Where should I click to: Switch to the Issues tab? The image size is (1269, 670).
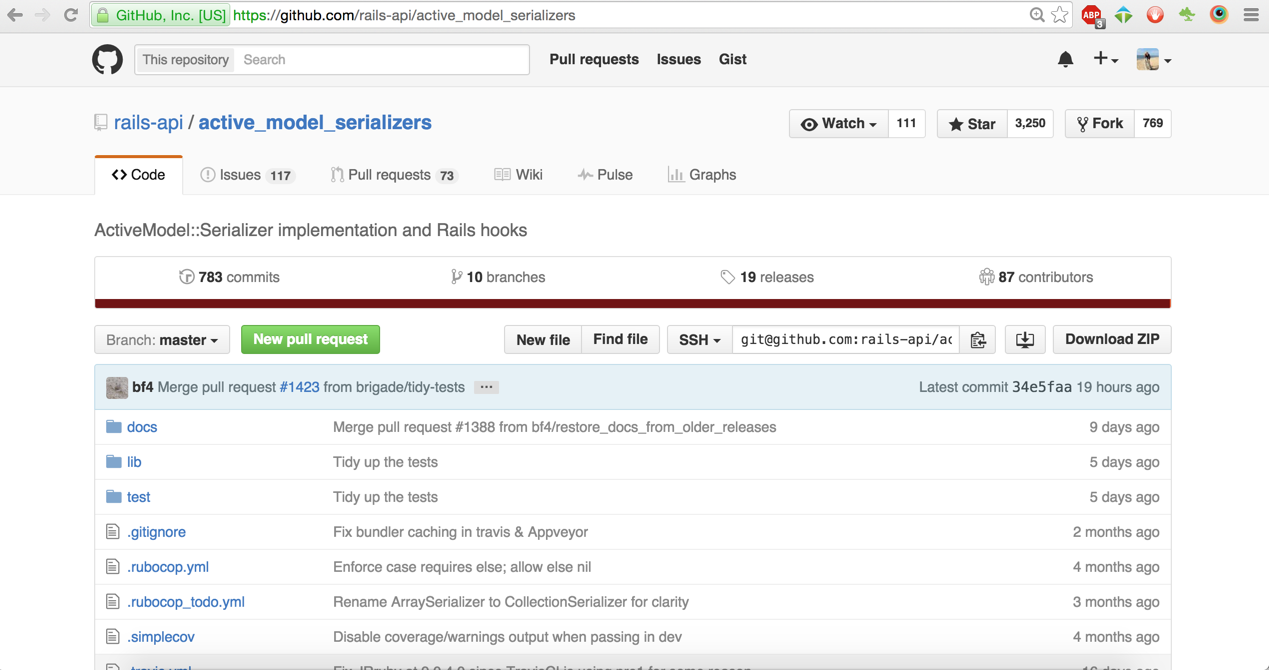(x=246, y=175)
